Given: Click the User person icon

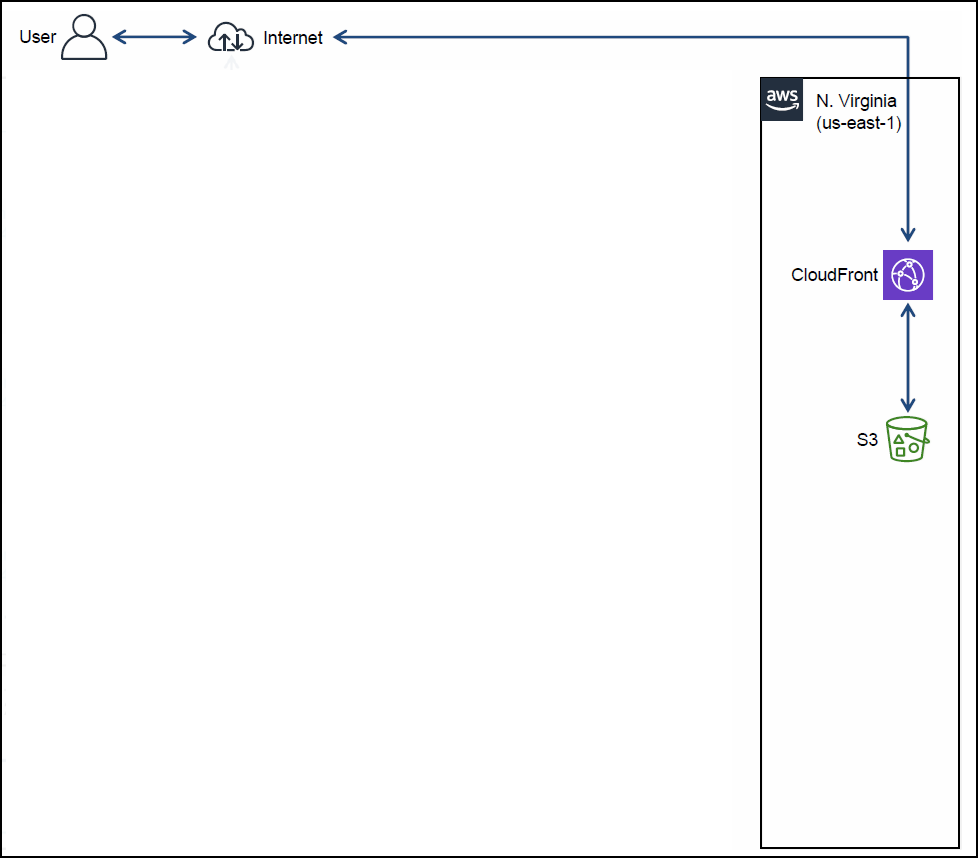Looking at the screenshot, I should point(84,37).
